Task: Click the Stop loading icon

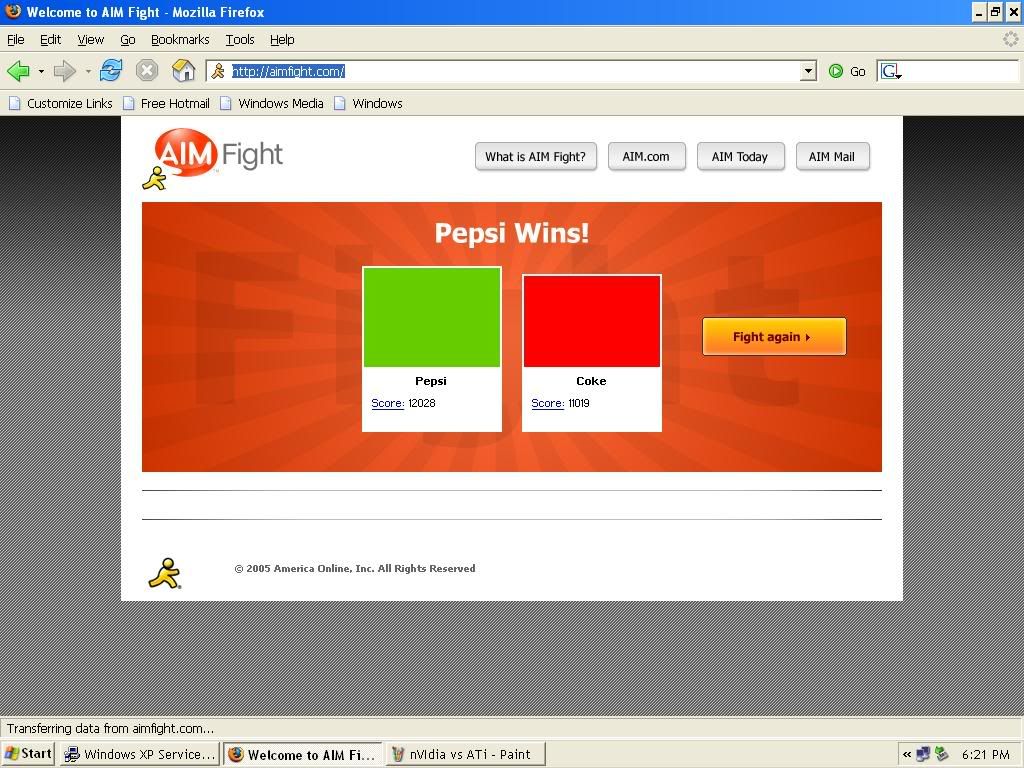Action: point(147,71)
